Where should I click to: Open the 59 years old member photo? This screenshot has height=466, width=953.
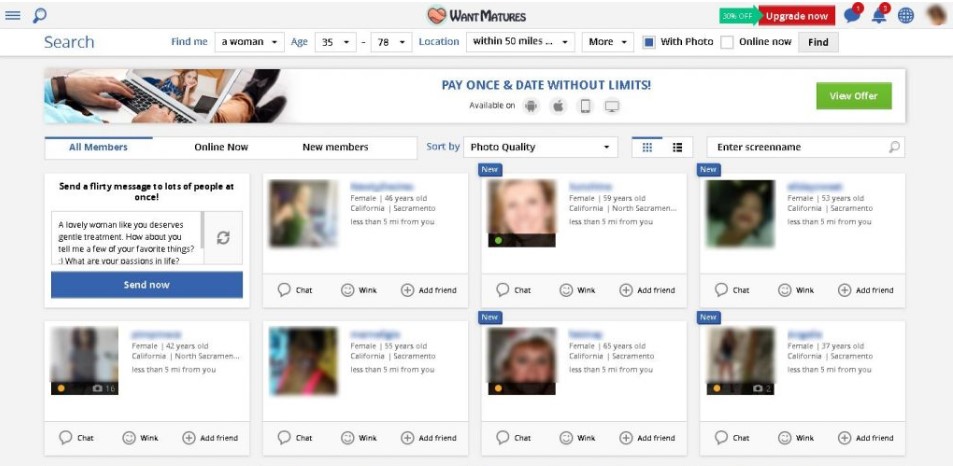click(522, 213)
